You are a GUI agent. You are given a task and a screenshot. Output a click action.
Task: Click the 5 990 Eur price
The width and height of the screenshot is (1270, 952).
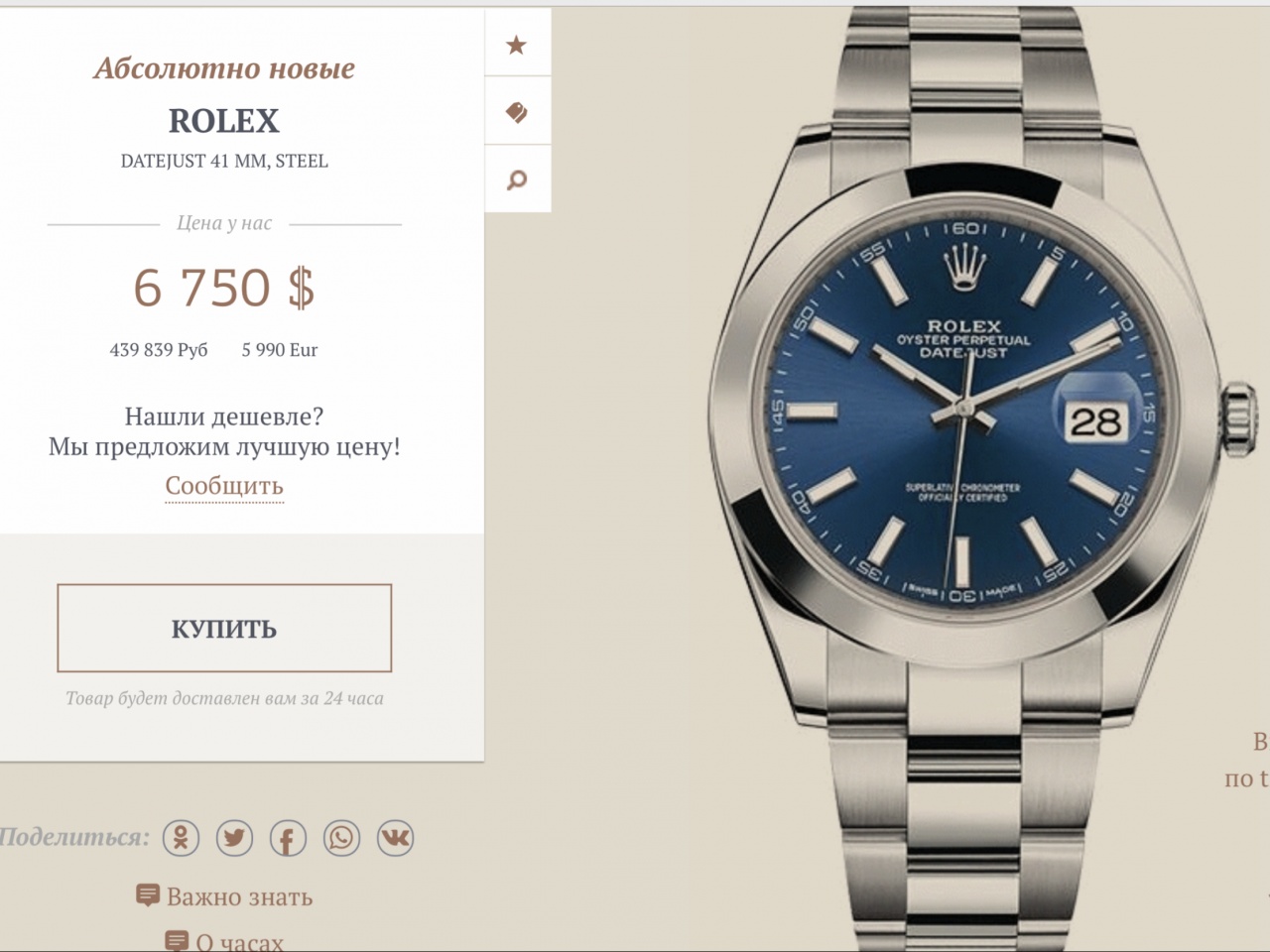[x=280, y=350]
